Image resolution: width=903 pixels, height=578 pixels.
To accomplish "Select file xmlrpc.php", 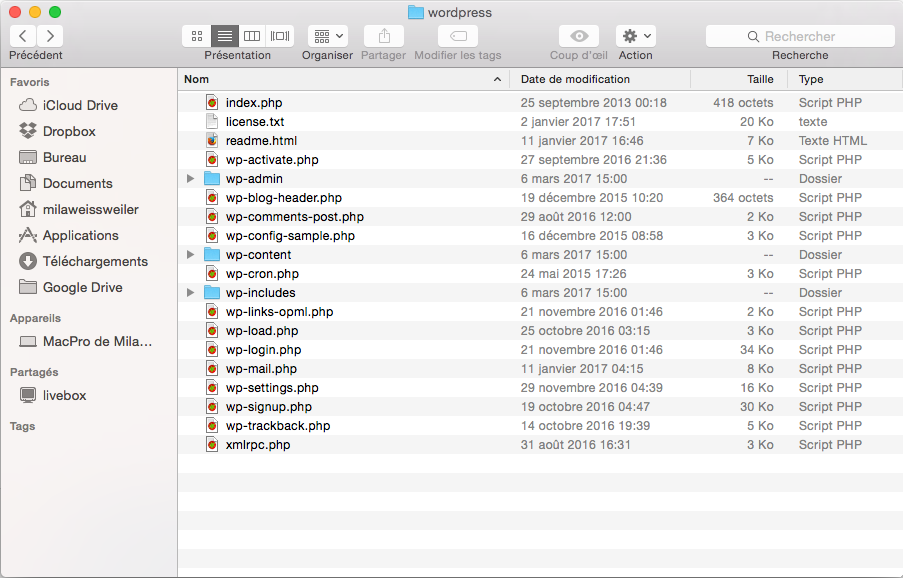I will click(257, 444).
